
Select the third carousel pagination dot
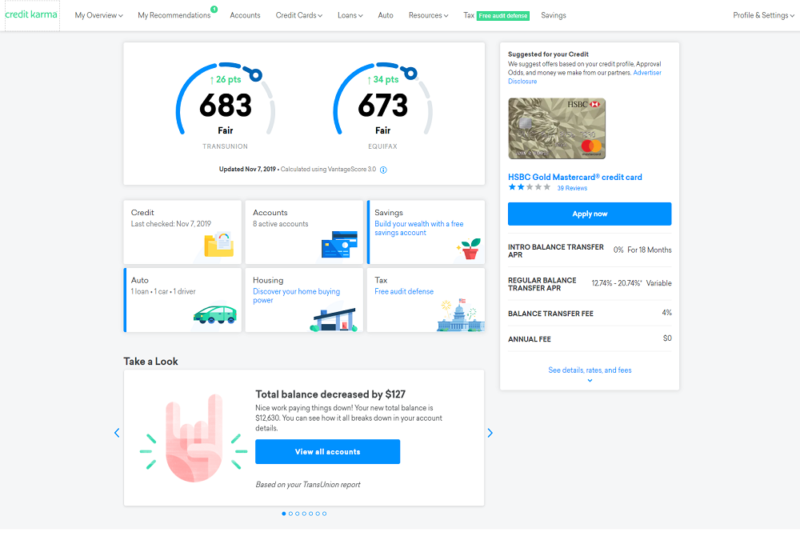click(x=297, y=514)
